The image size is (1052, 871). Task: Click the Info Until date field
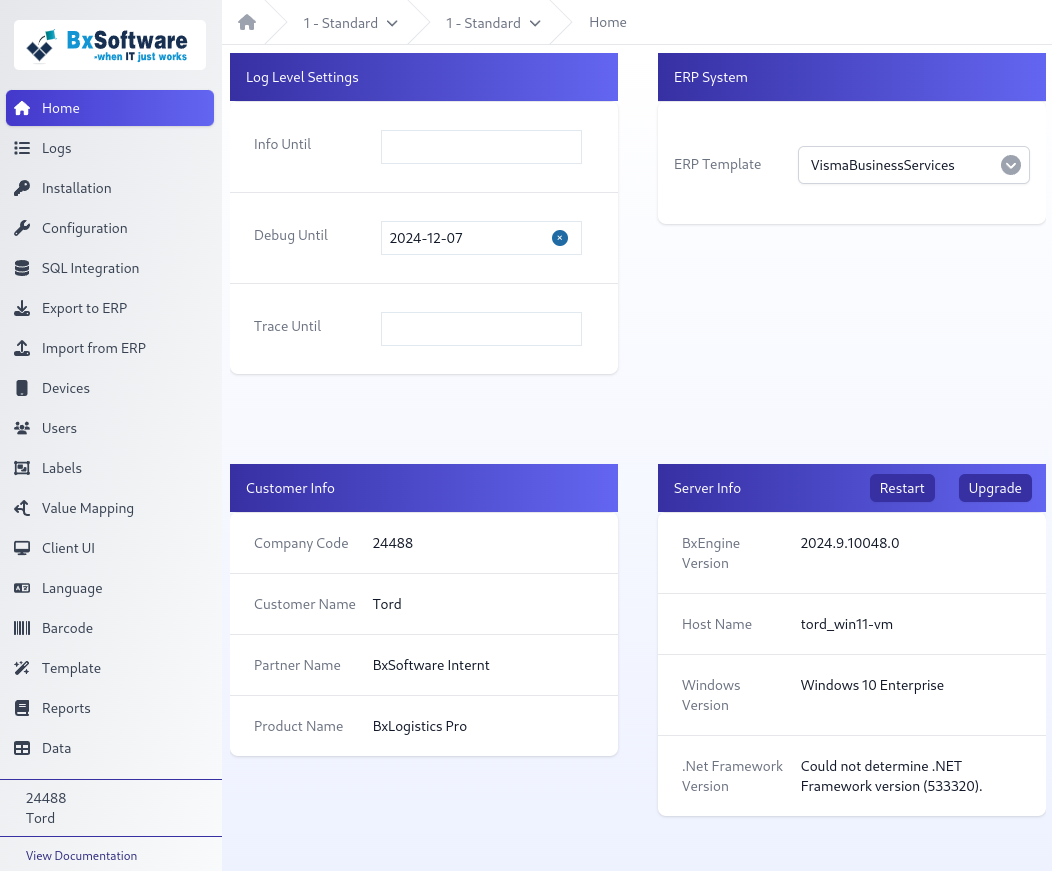481,147
